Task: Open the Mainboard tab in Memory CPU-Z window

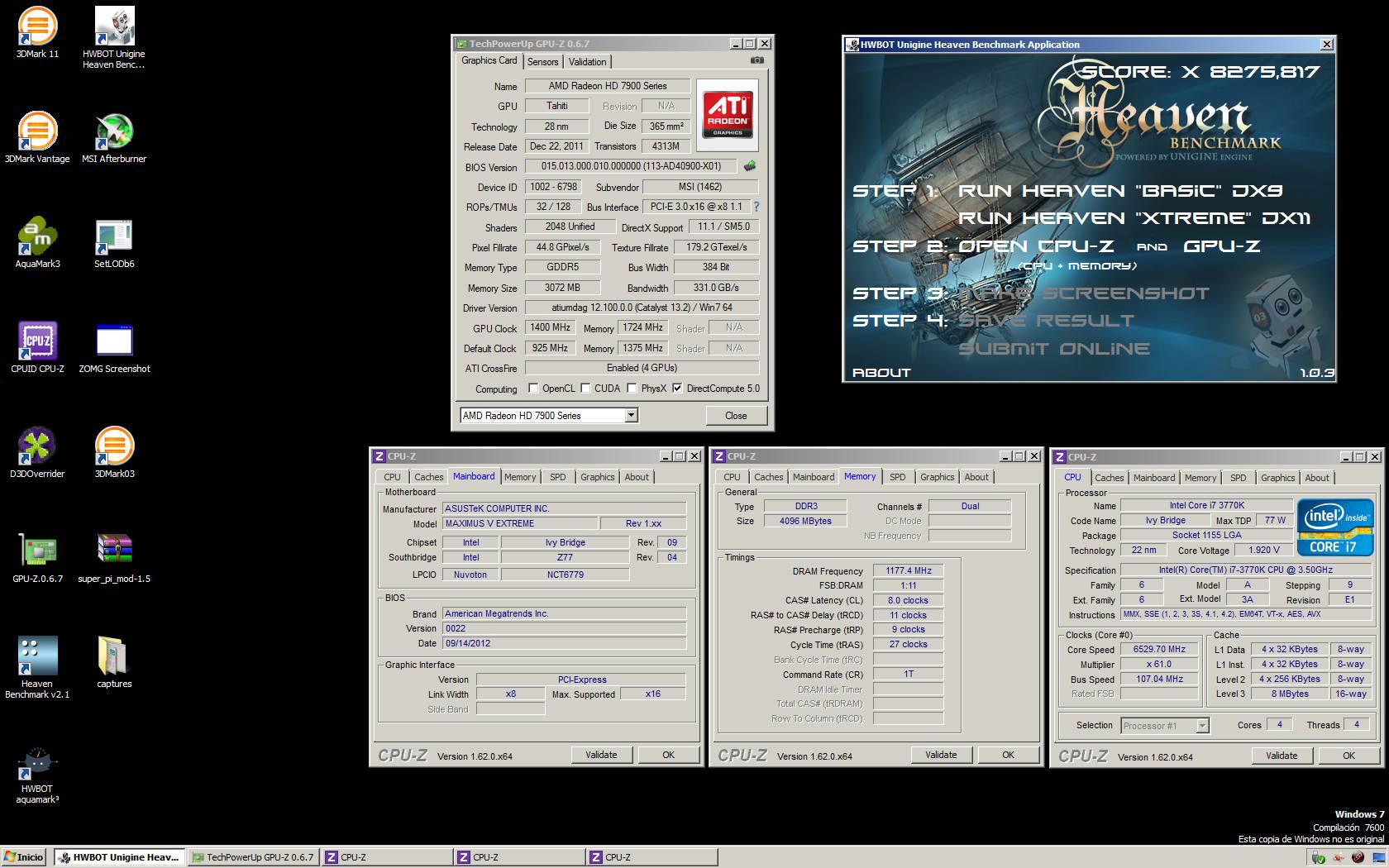Action: click(814, 477)
